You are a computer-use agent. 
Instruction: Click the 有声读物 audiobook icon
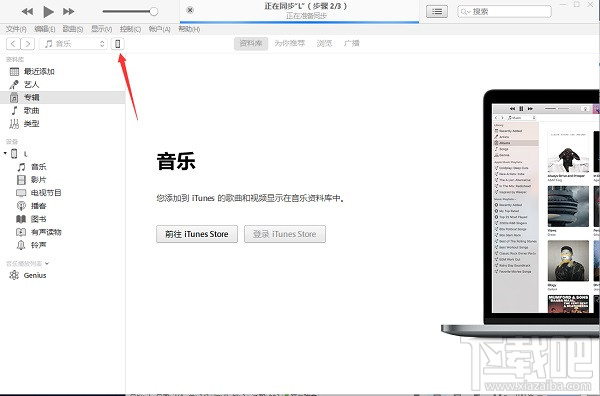click(21, 232)
